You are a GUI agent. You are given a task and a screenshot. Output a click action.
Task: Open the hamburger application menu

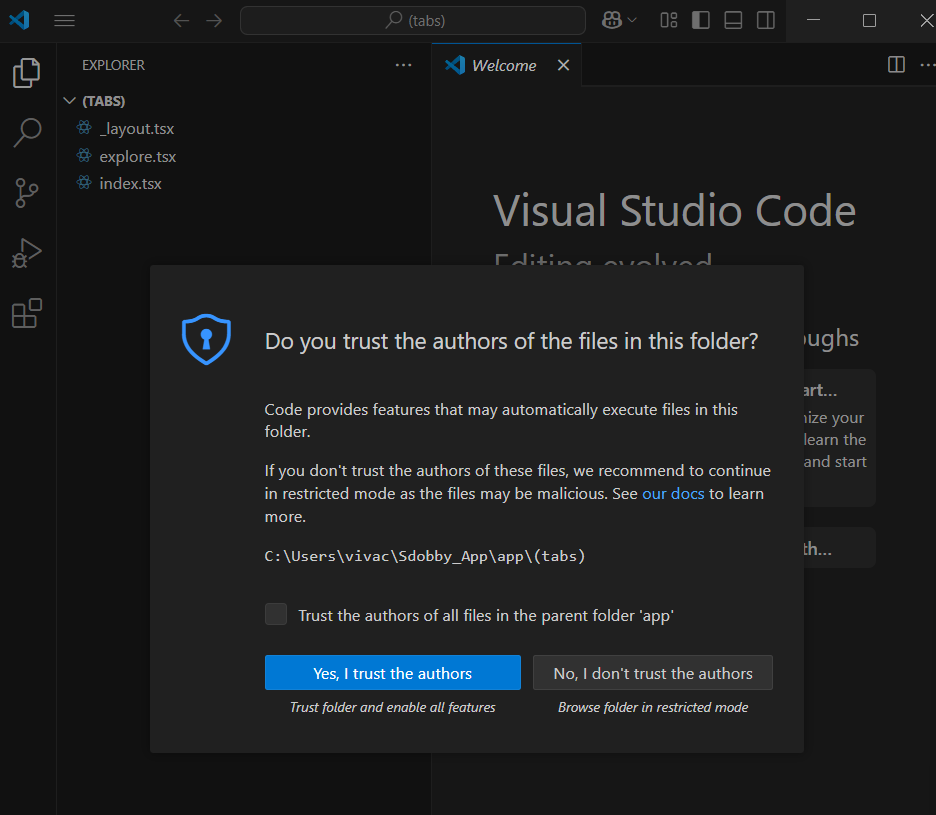point(64,21)
